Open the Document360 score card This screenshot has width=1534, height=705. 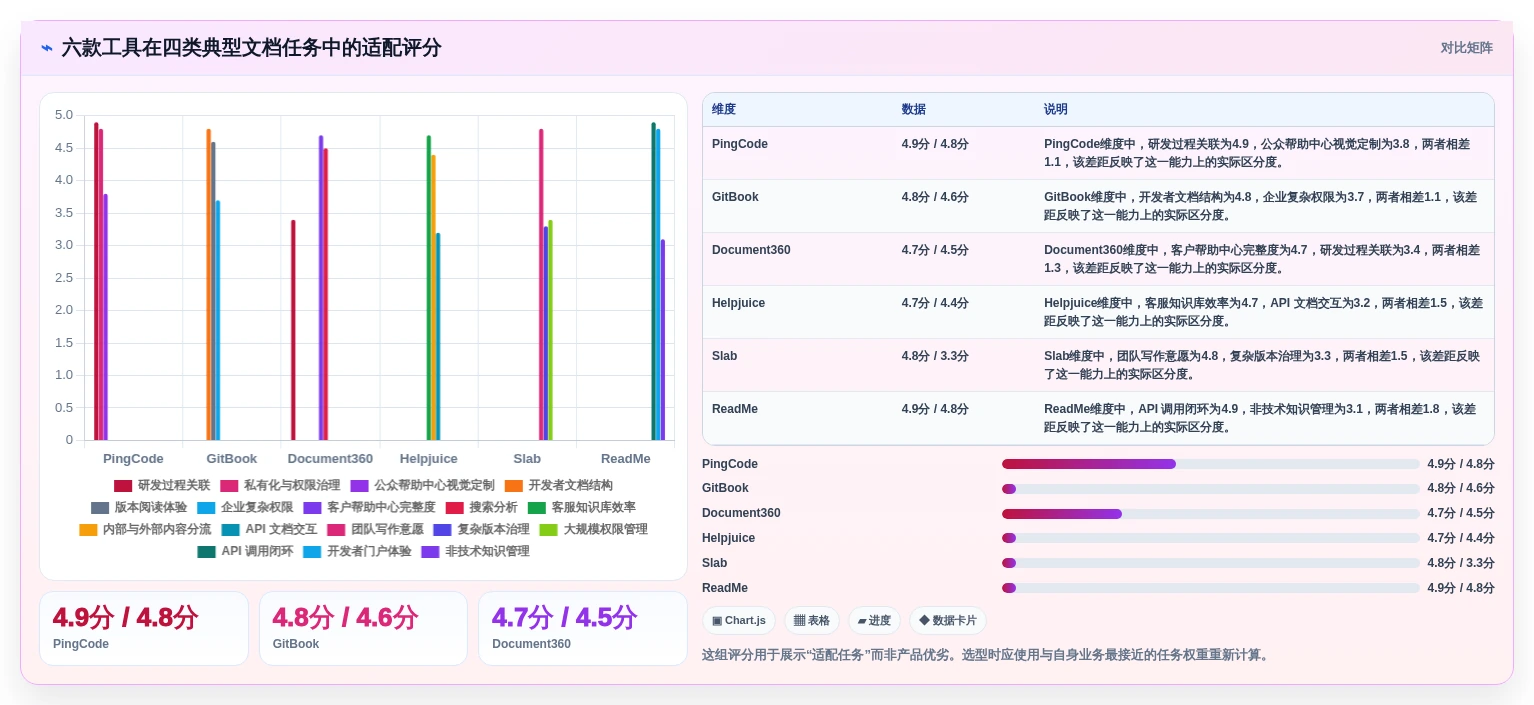click(583, 628)
